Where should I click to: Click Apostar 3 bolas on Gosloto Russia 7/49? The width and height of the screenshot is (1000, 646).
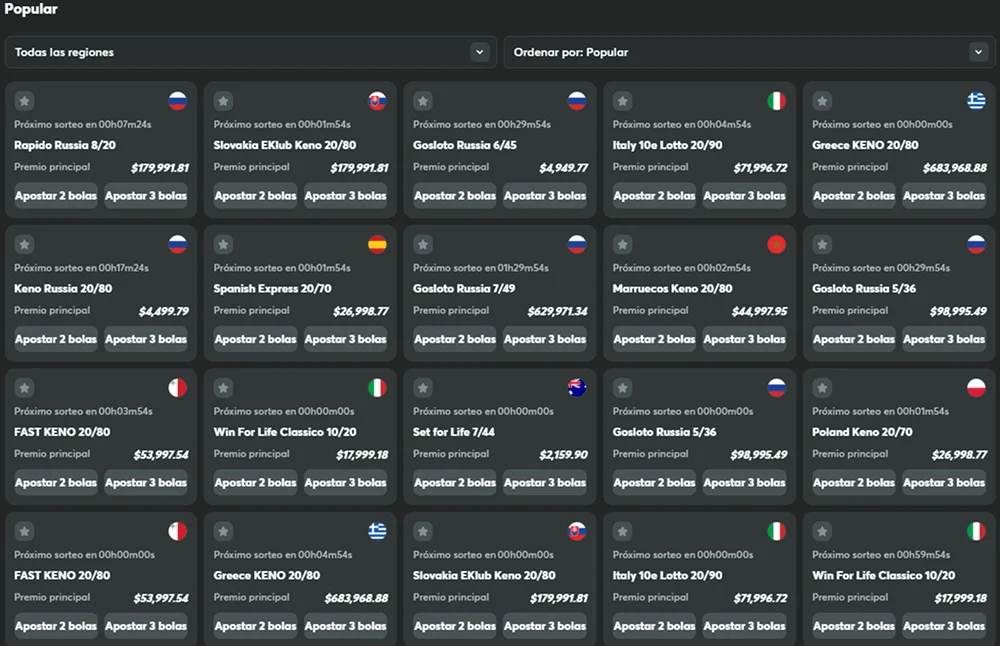[545, 339]
